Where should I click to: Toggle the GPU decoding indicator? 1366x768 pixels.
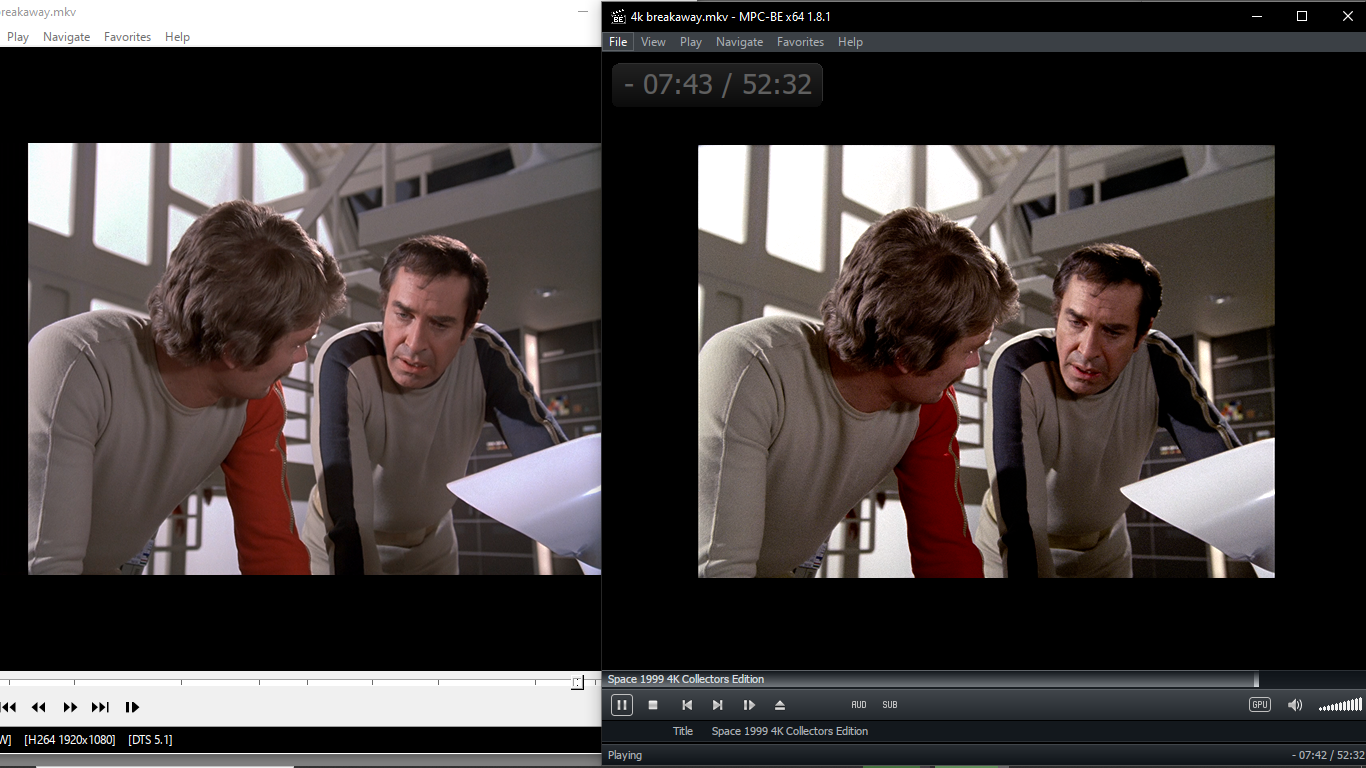point(1260,705)
